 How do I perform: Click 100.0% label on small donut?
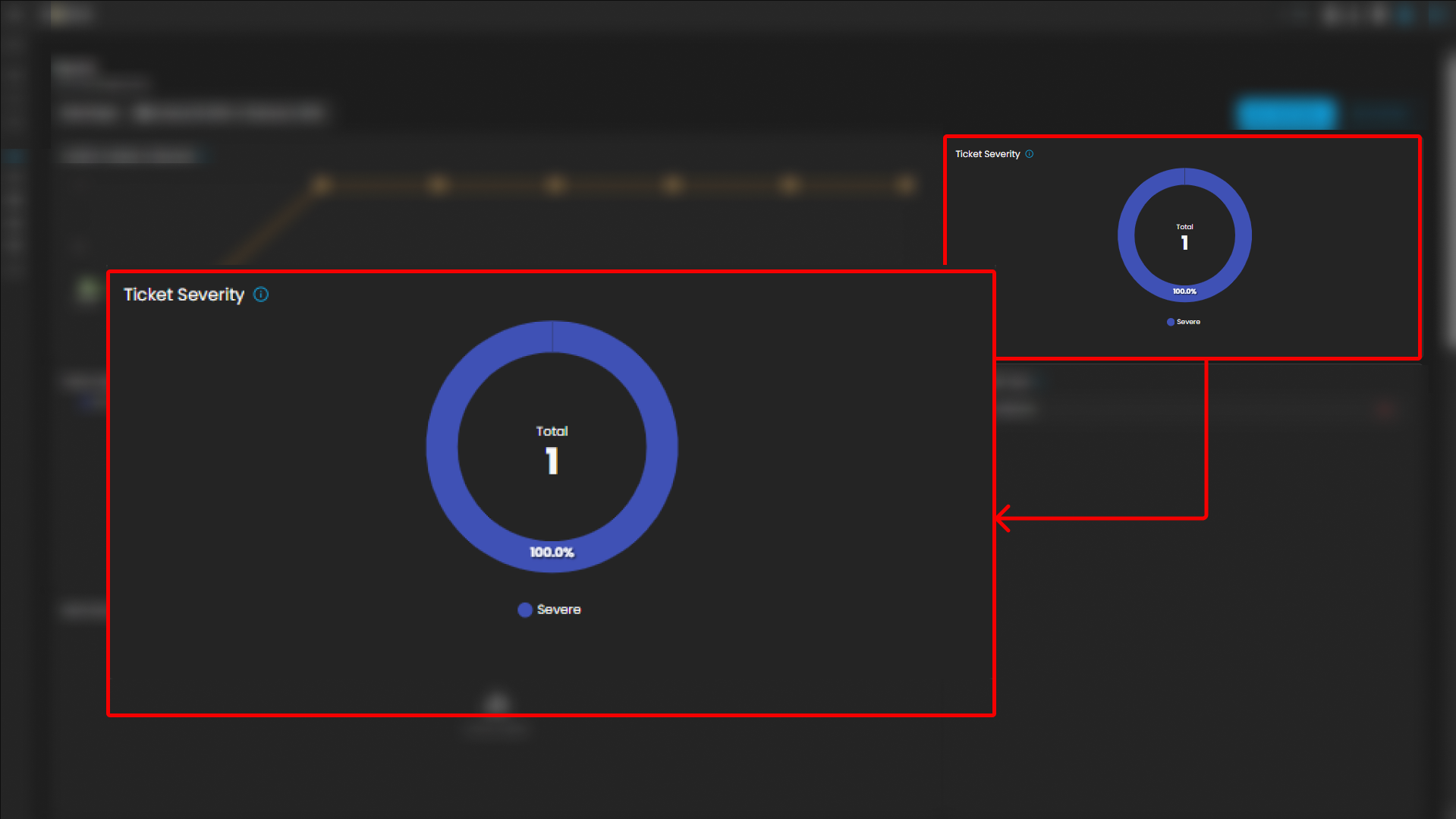[1184, 291]
